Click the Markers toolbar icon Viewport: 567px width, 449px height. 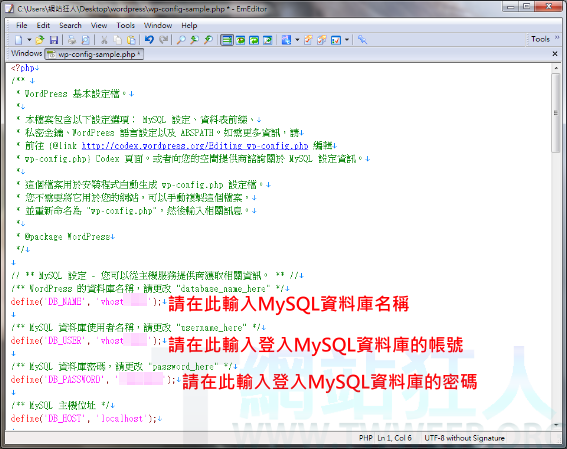[336, 40]
